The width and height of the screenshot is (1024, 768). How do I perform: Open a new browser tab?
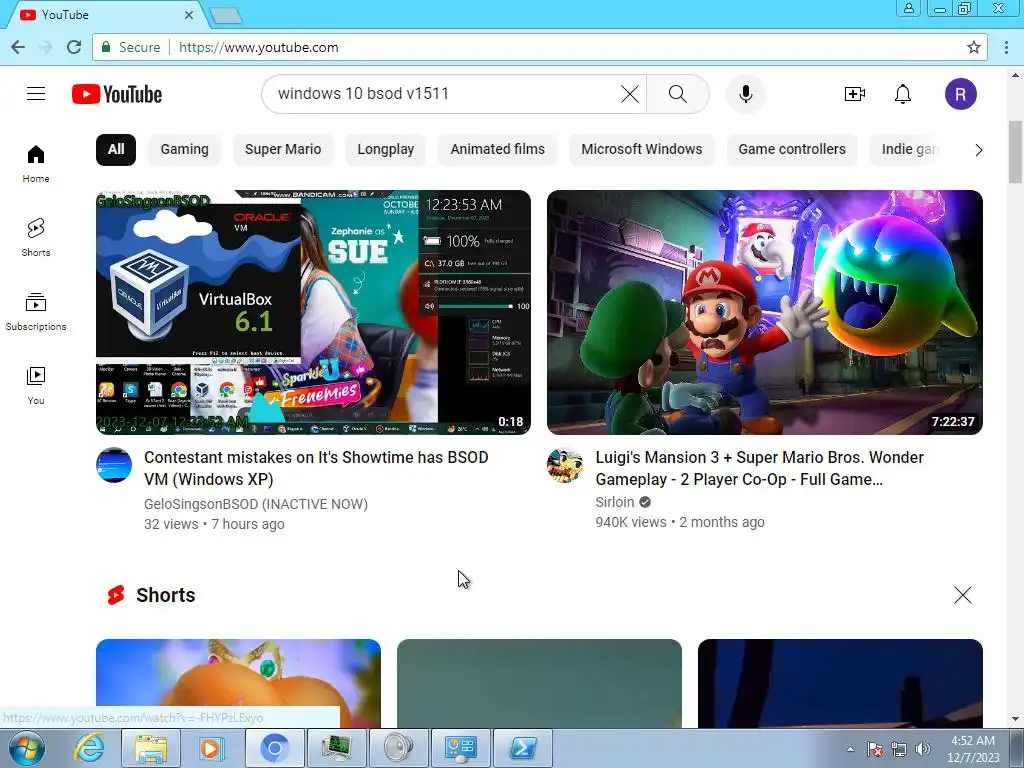[x=226, y=16]
